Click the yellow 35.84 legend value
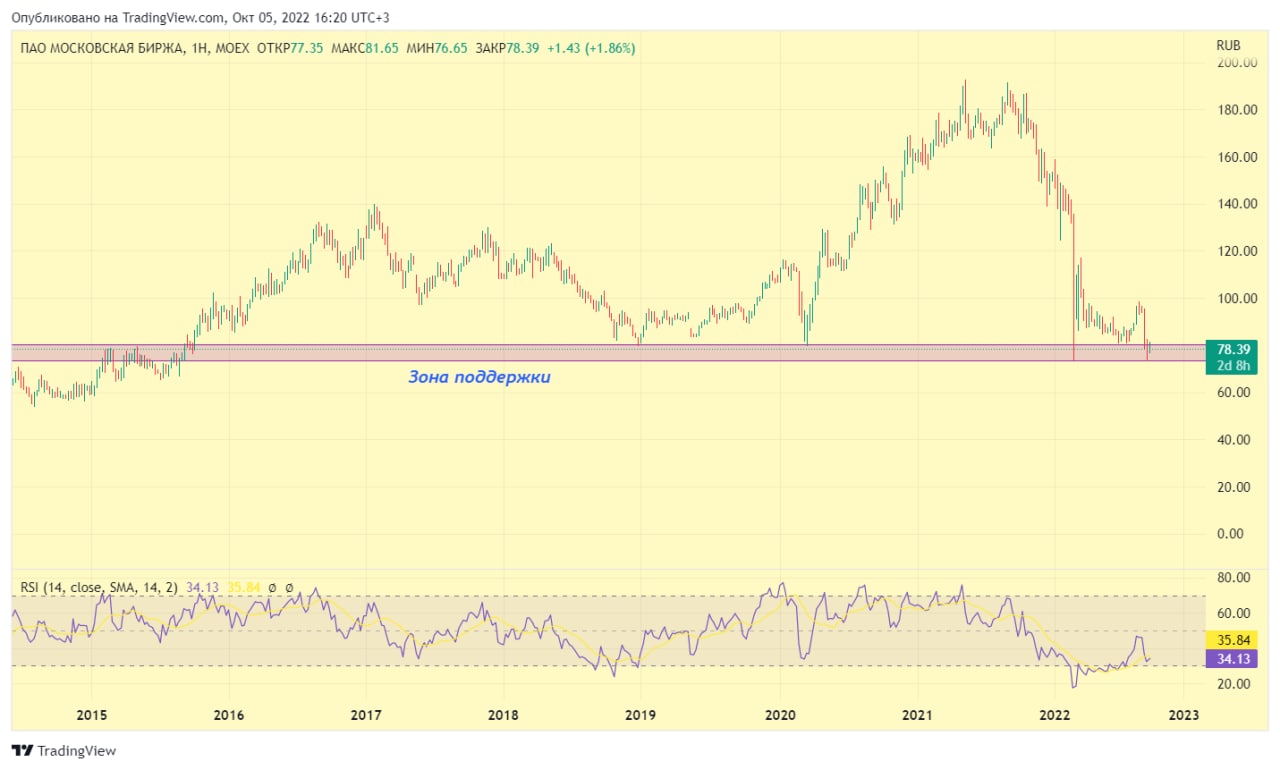This screenshot has width=1280, height=770. (245, 588)
